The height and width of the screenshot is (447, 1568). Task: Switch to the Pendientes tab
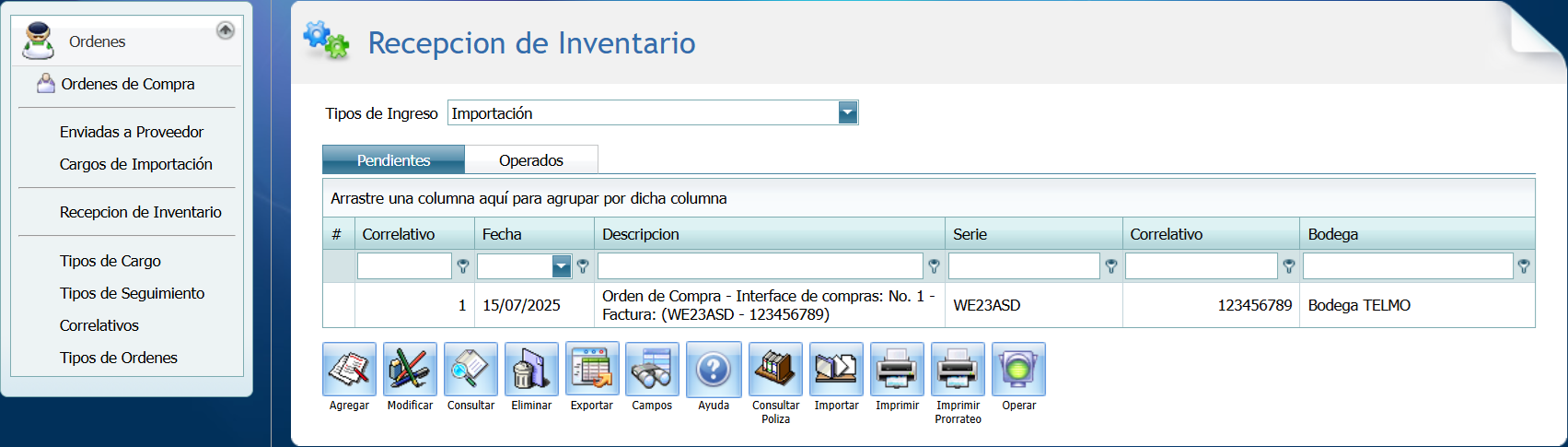tap(393, 159)
